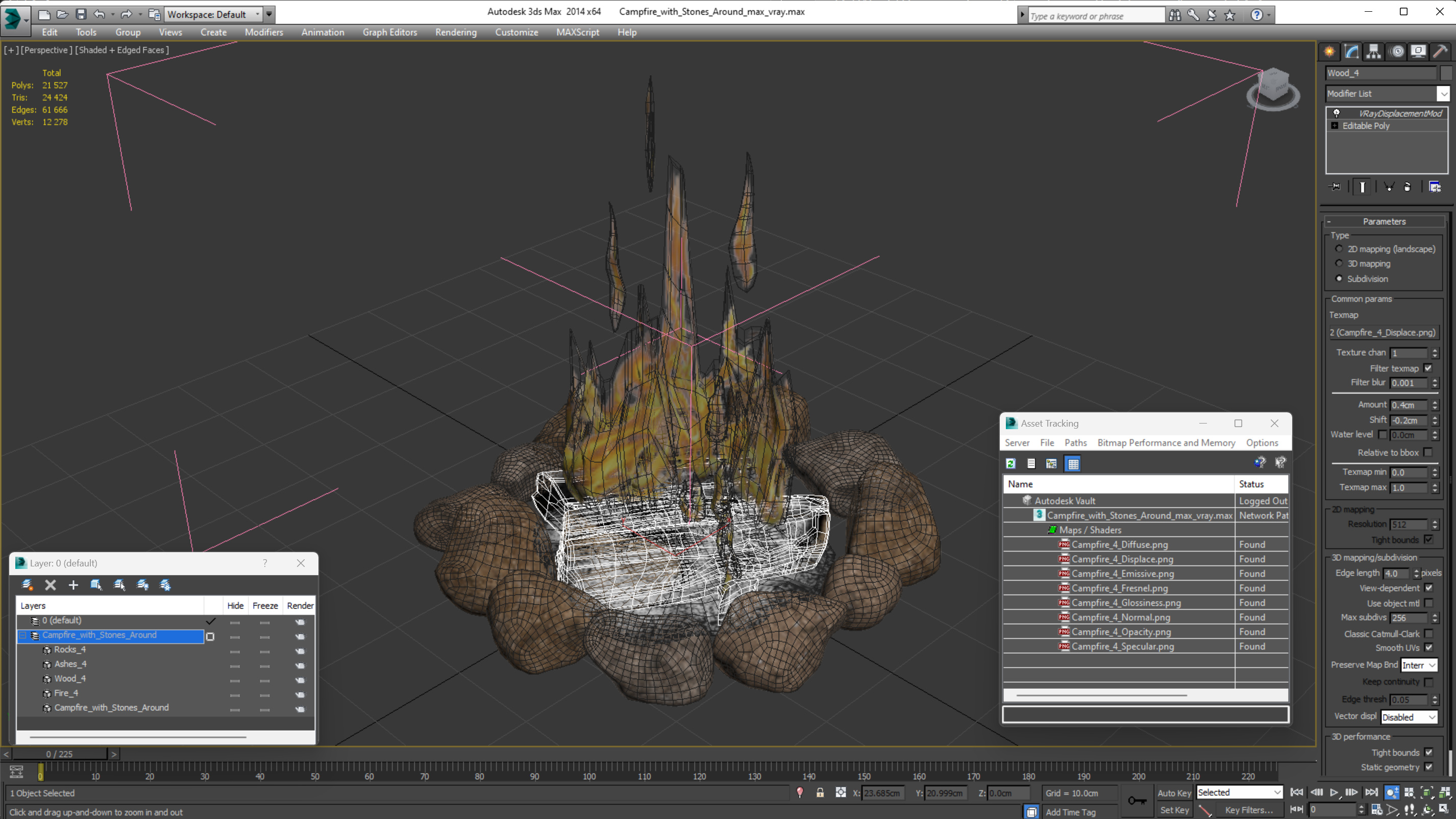1456x819 pixels.
Task: Toggle Filter texmap checkbox
Action: [1428, 368]
